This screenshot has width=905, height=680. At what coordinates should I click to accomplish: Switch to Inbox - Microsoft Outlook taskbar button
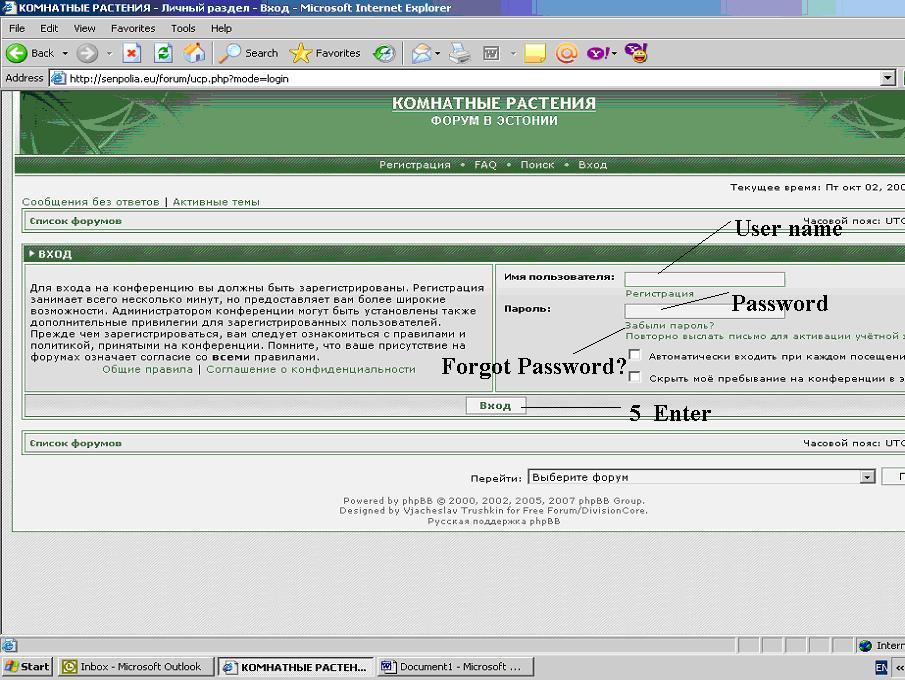[x=136, y=666]
